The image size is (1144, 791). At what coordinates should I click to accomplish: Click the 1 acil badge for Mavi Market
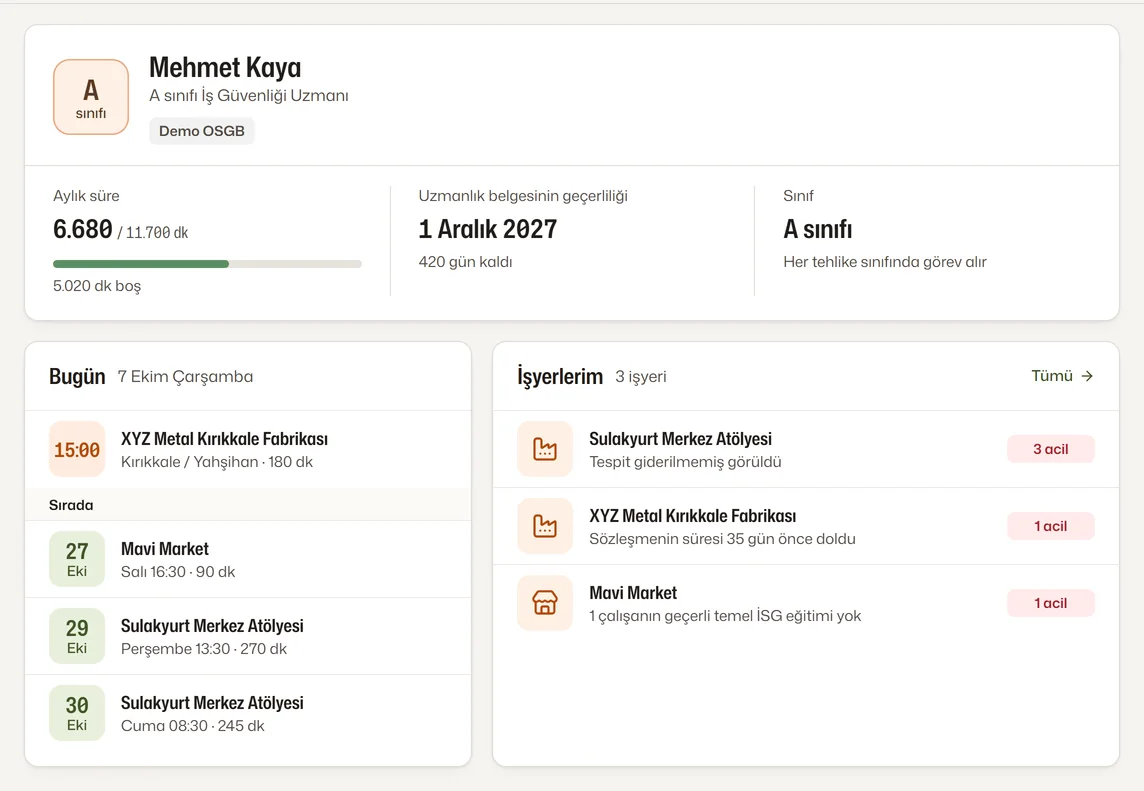pos(1051,603)
